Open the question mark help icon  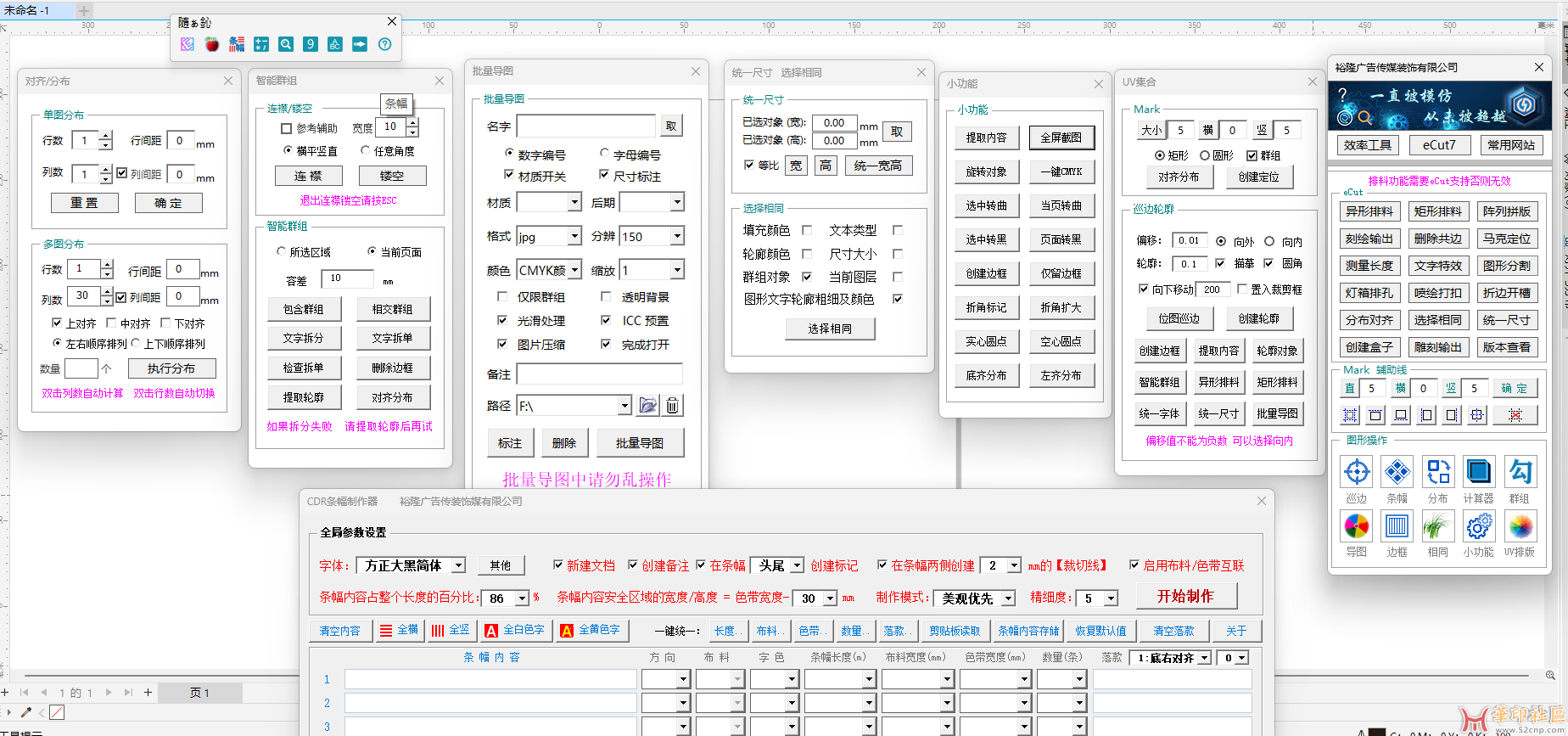pyautogui.click(x=385, y=44)
